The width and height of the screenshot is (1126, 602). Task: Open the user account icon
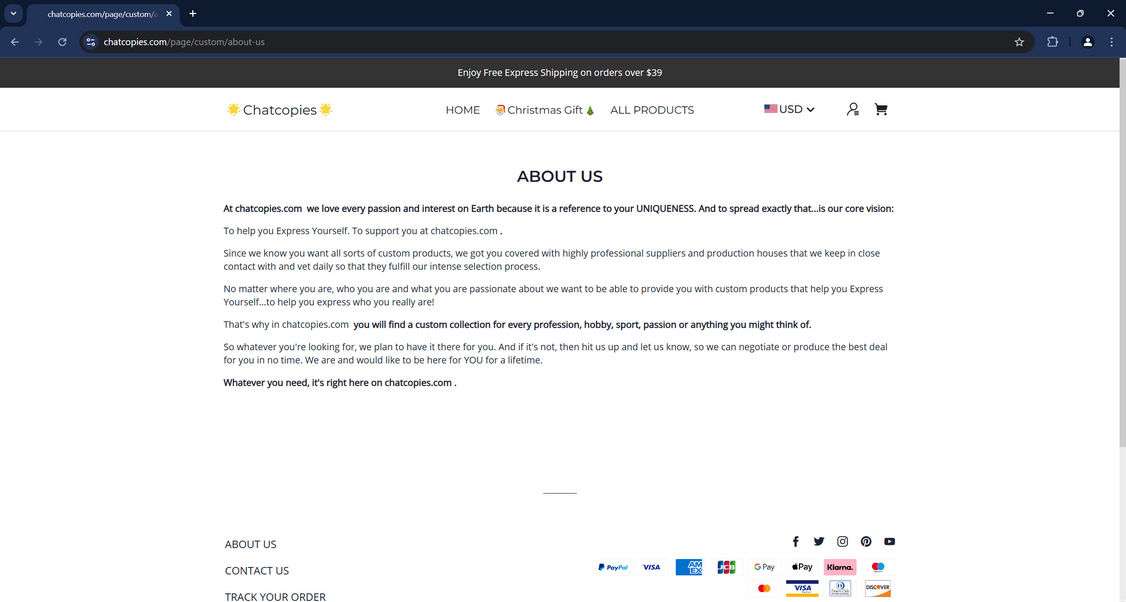pos(852,109)
